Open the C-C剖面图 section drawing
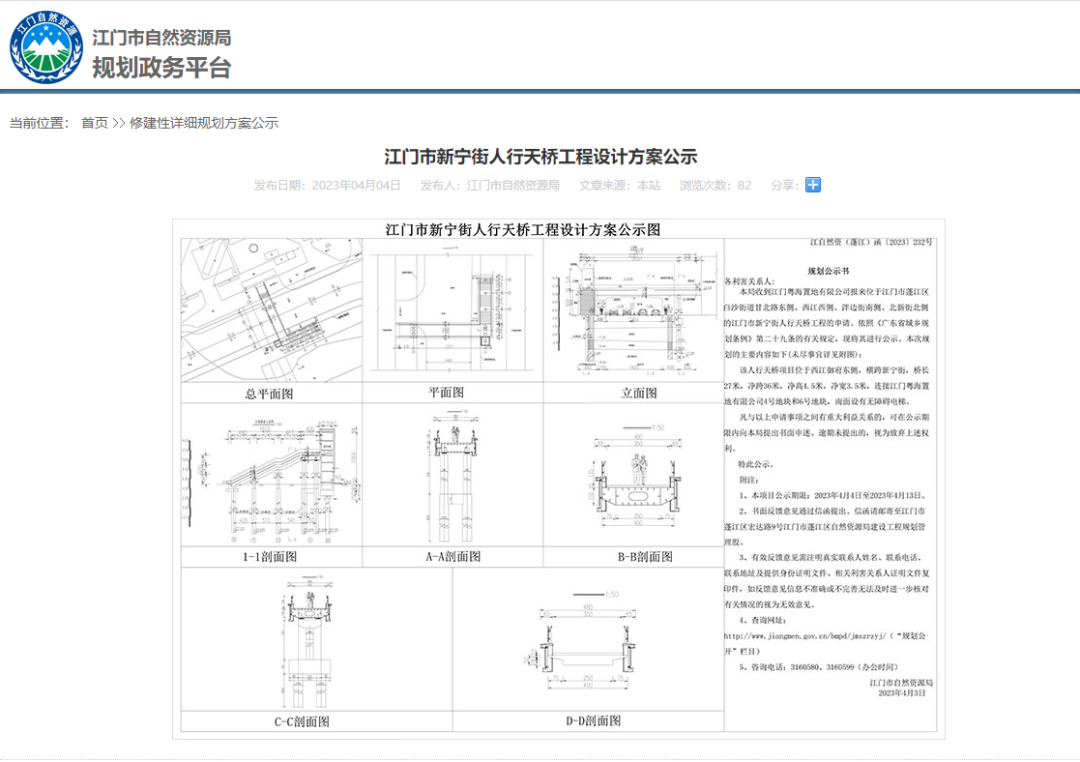Screen dimensions: 1080x762 [x=316, y=639]
